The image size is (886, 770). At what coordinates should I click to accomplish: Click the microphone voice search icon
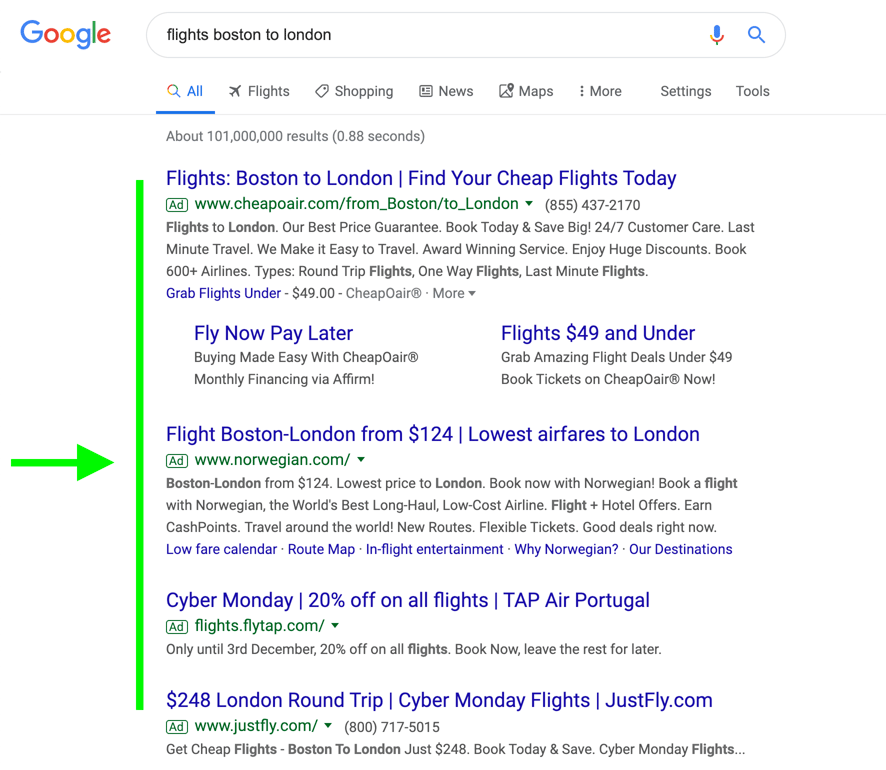point(716,35)
